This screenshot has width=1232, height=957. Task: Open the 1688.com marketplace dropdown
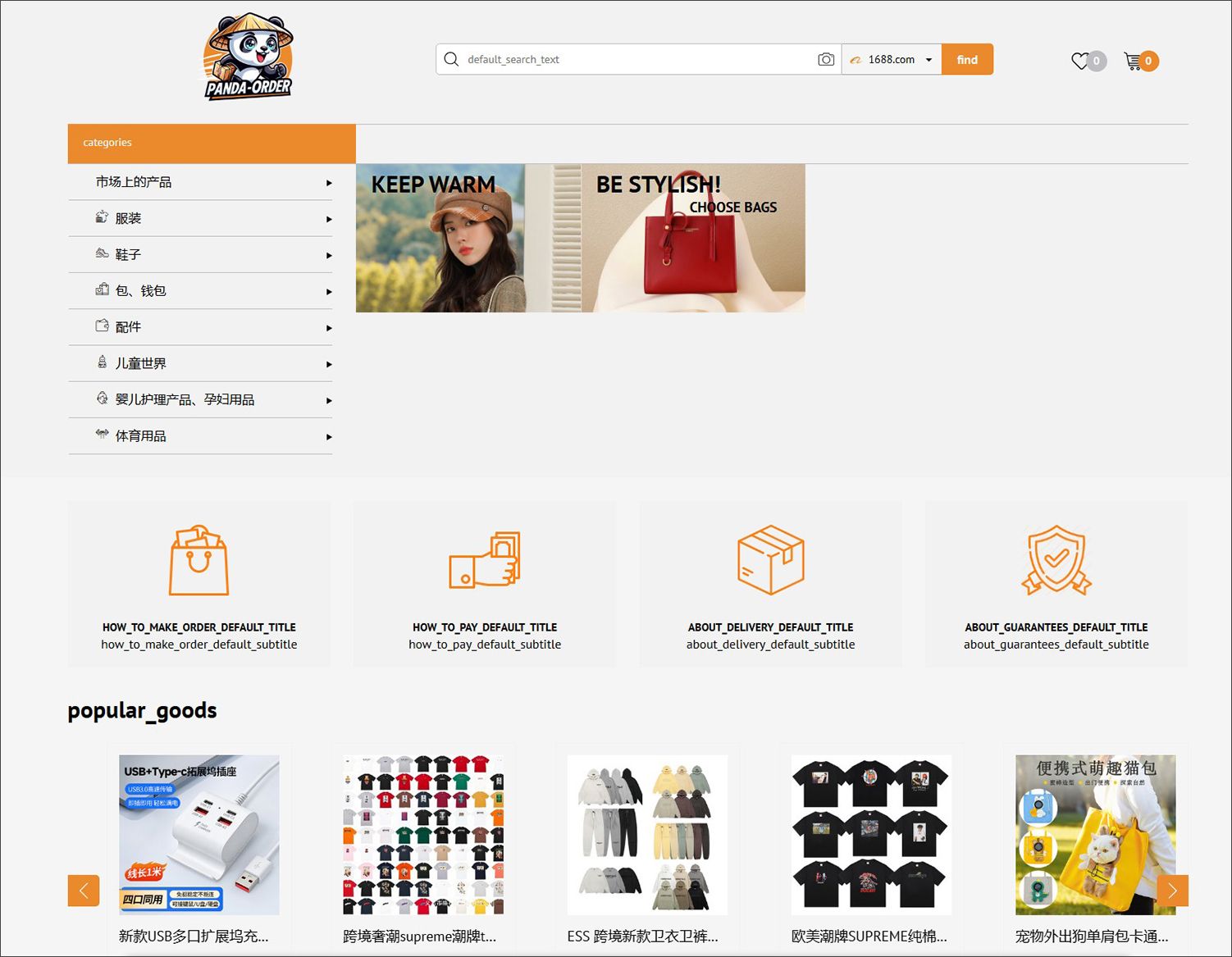coord(892,59)
